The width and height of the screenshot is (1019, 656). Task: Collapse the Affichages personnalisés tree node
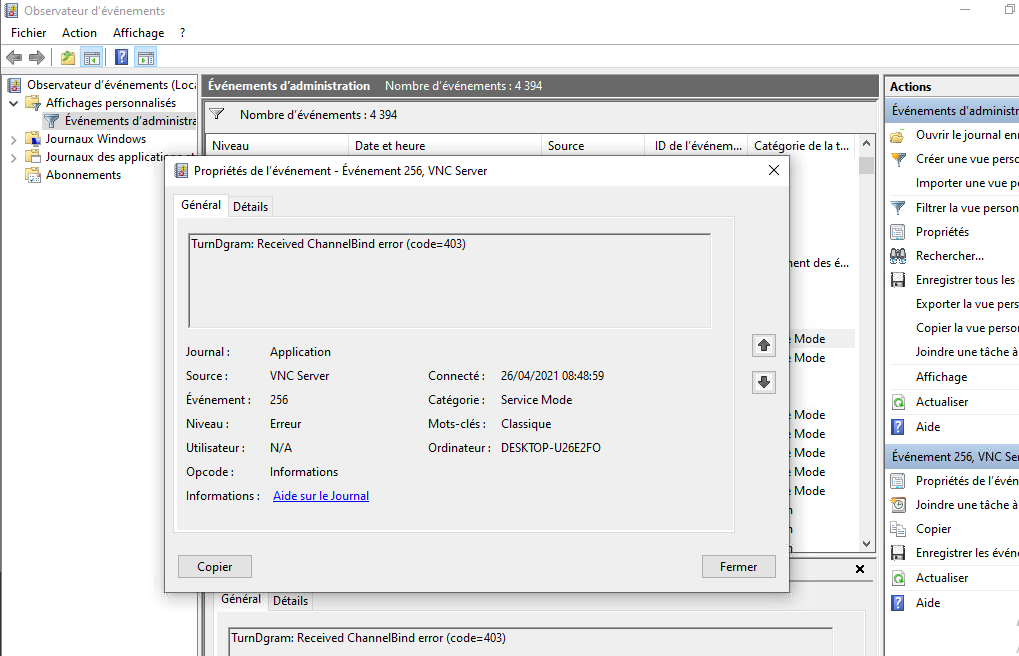click(x=13, y=104)
